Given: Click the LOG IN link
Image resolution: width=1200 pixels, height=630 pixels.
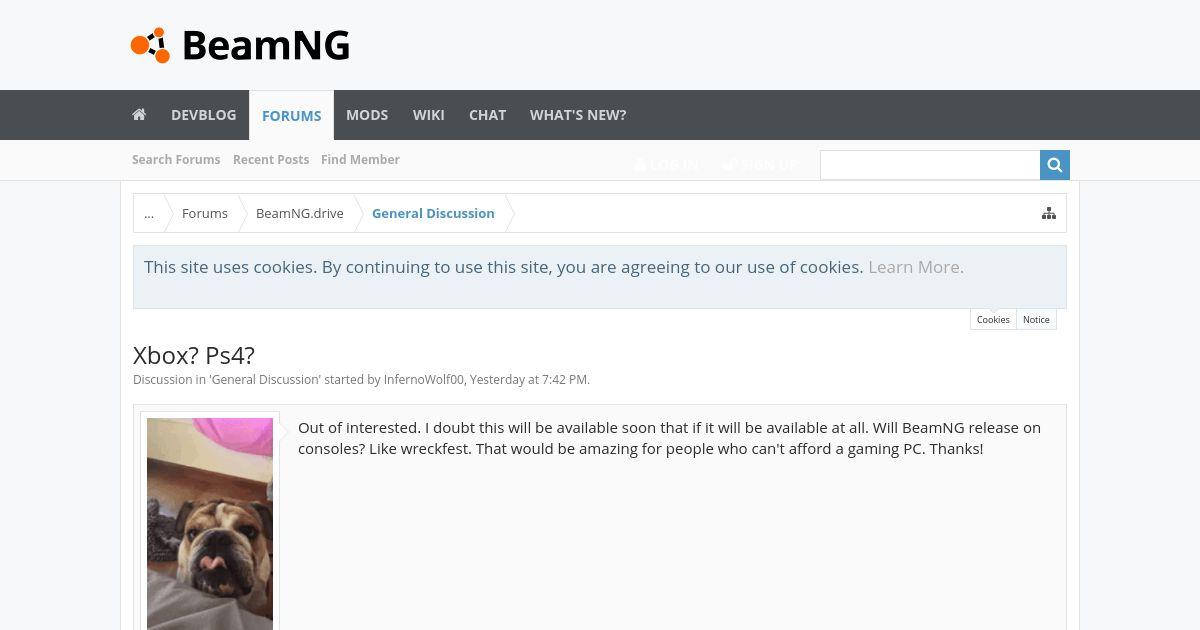Looking at the screenshot, I should click(666, 165).
